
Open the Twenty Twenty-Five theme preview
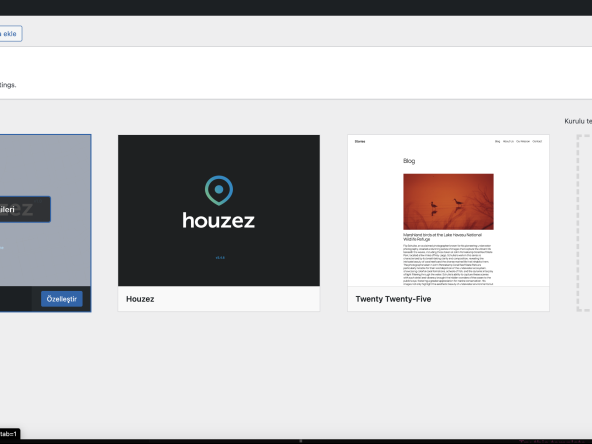[x=448, y=210]
